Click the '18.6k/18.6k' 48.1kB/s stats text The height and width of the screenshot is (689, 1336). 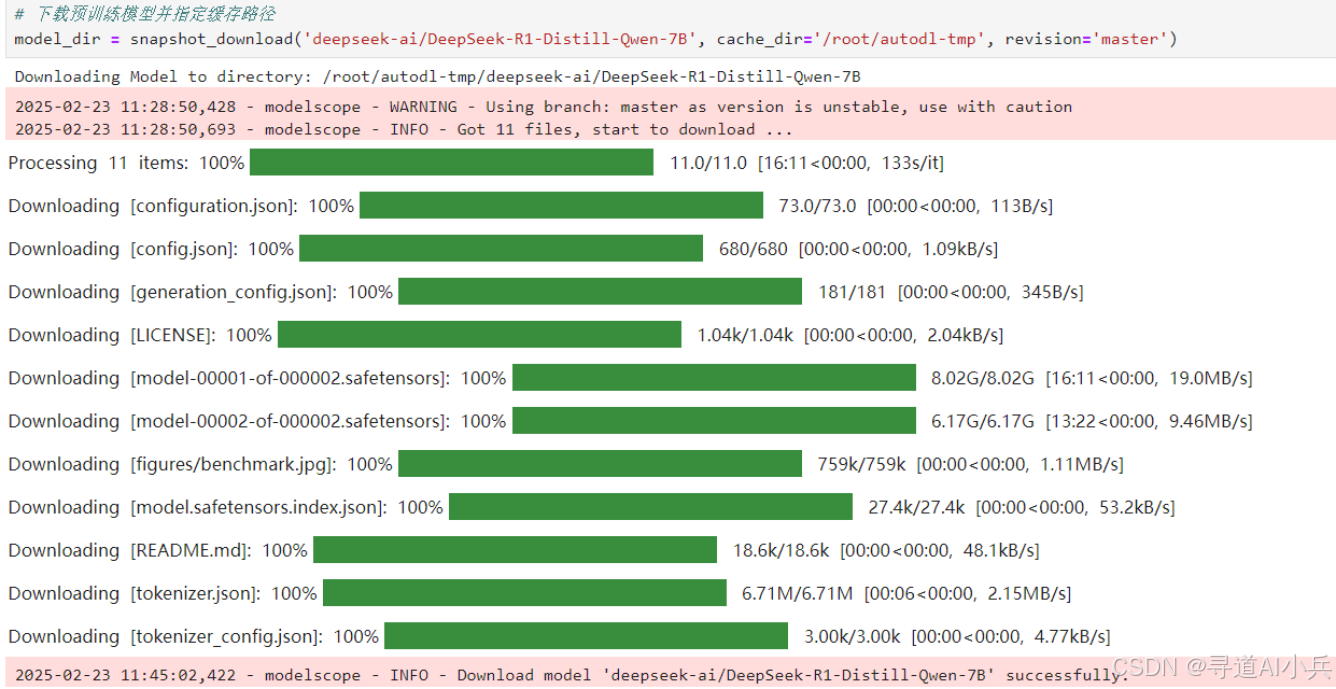(886, 550)
